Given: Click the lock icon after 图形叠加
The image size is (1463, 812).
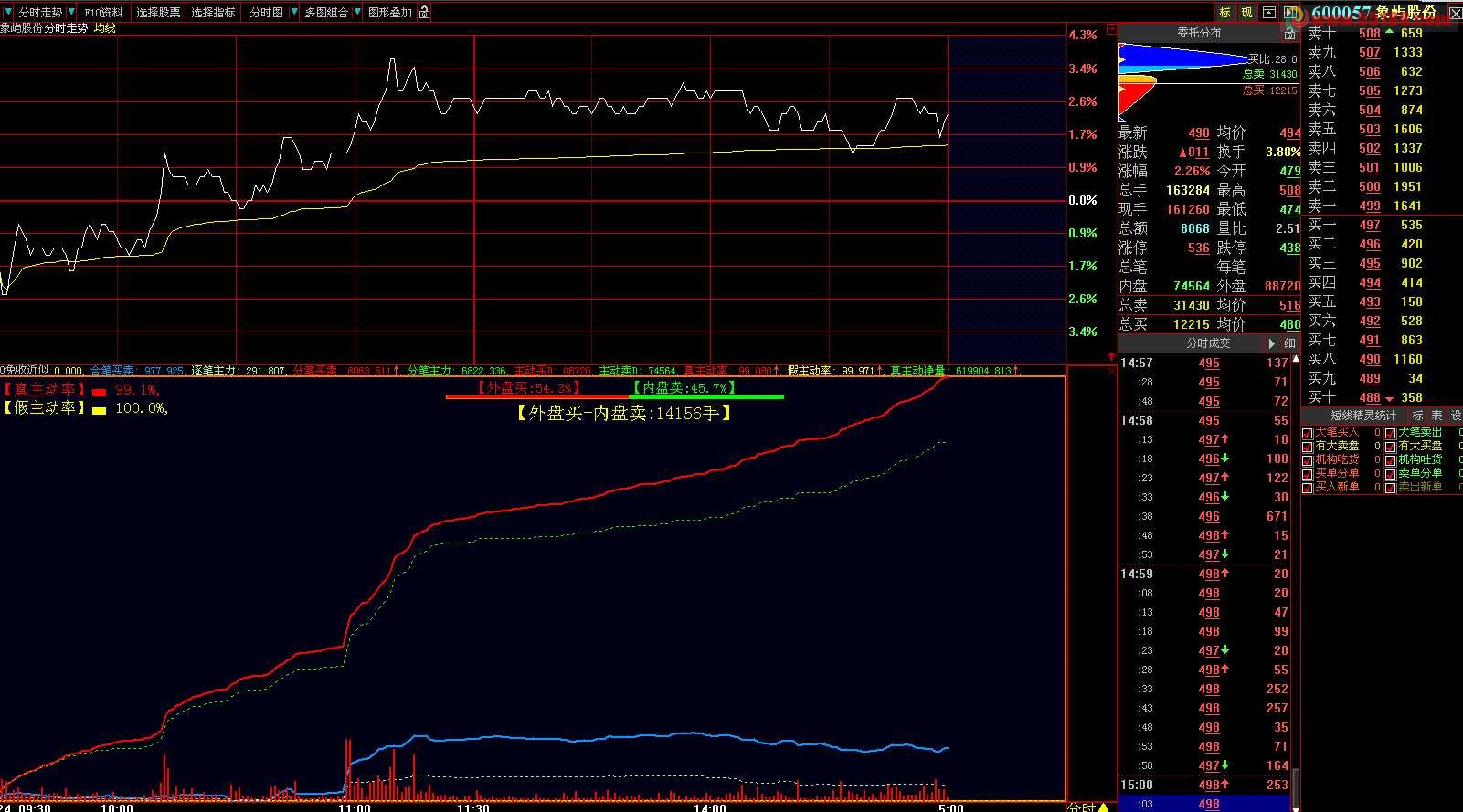Looking at the screenshot, I should [424, 13].
